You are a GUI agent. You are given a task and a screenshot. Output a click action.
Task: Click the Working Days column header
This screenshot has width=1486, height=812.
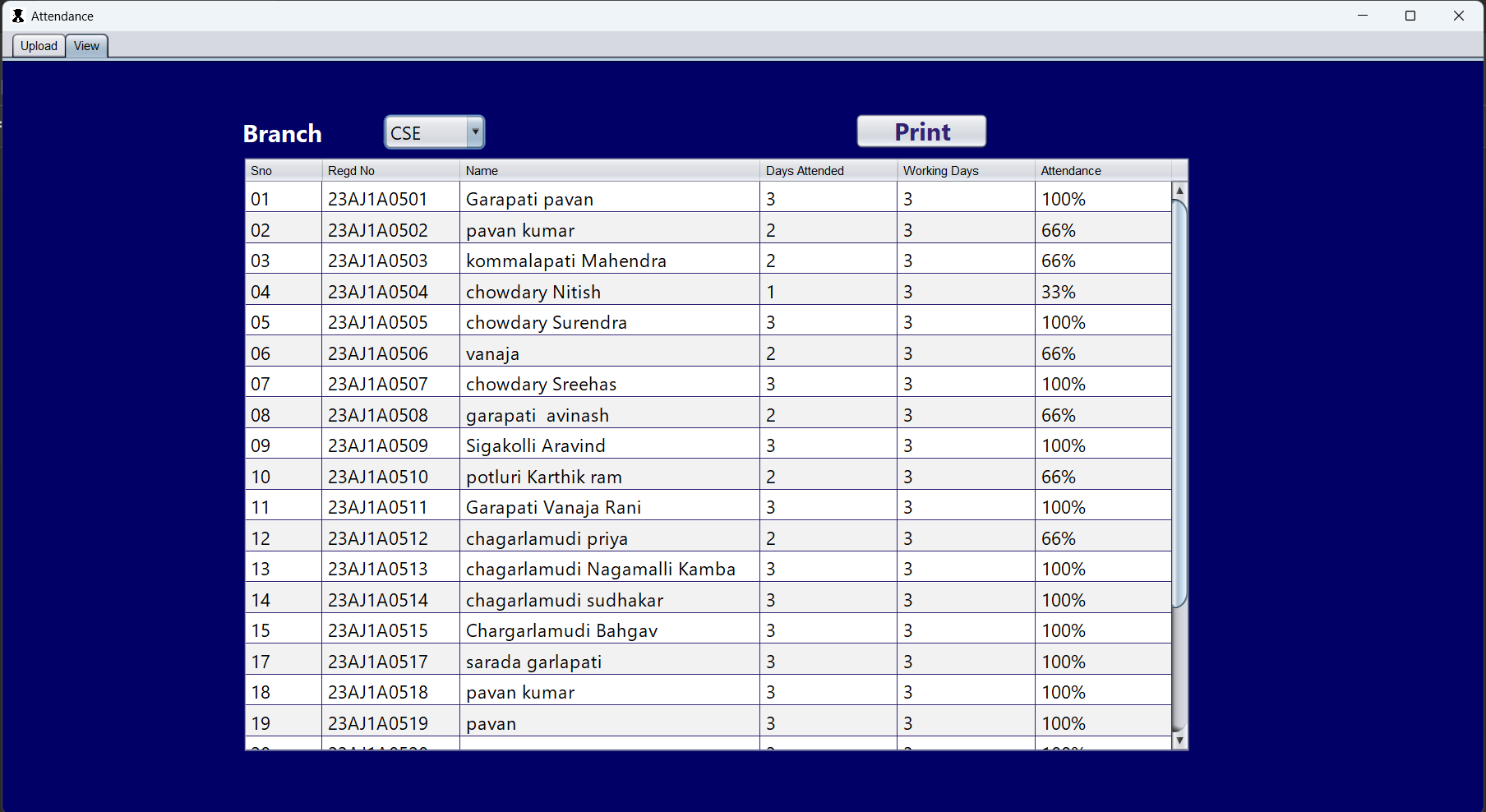[966, 171]
